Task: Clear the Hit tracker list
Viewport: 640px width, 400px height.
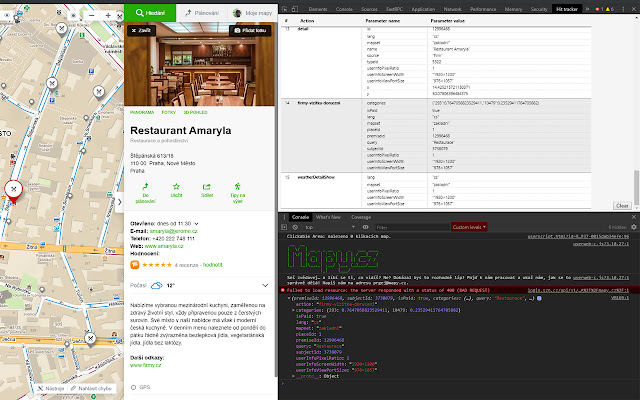Action: [x=622, y=206]
